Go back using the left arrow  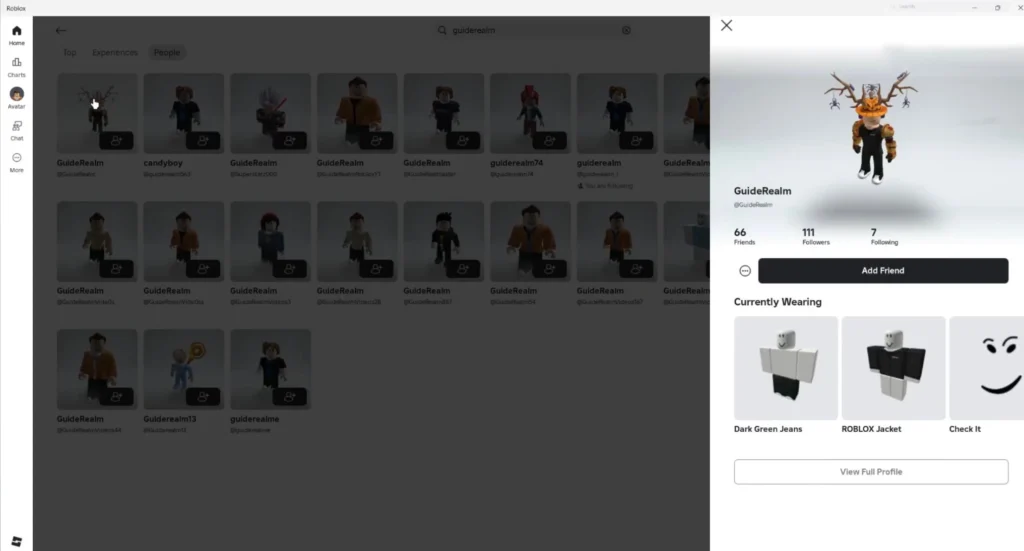(61, 30)
